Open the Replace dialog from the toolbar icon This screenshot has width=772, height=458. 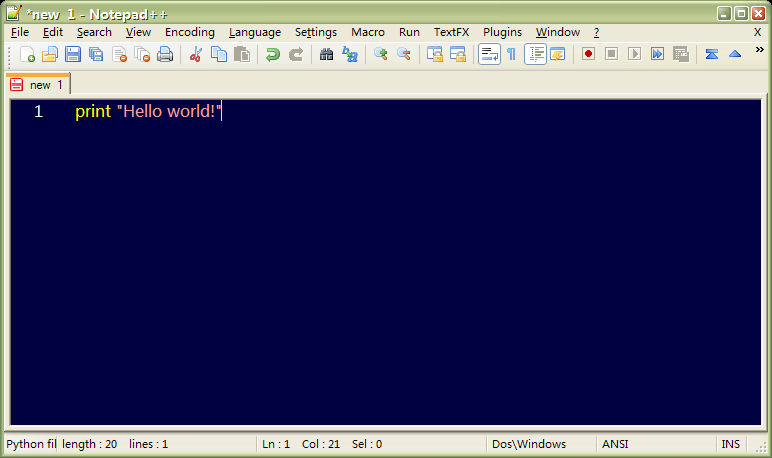point(350,54)
